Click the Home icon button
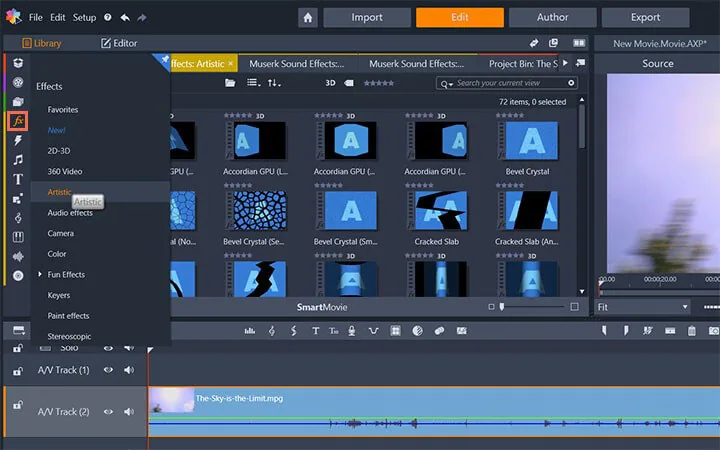The height and width of the screenshot is (450, 720). pos(308,17)
